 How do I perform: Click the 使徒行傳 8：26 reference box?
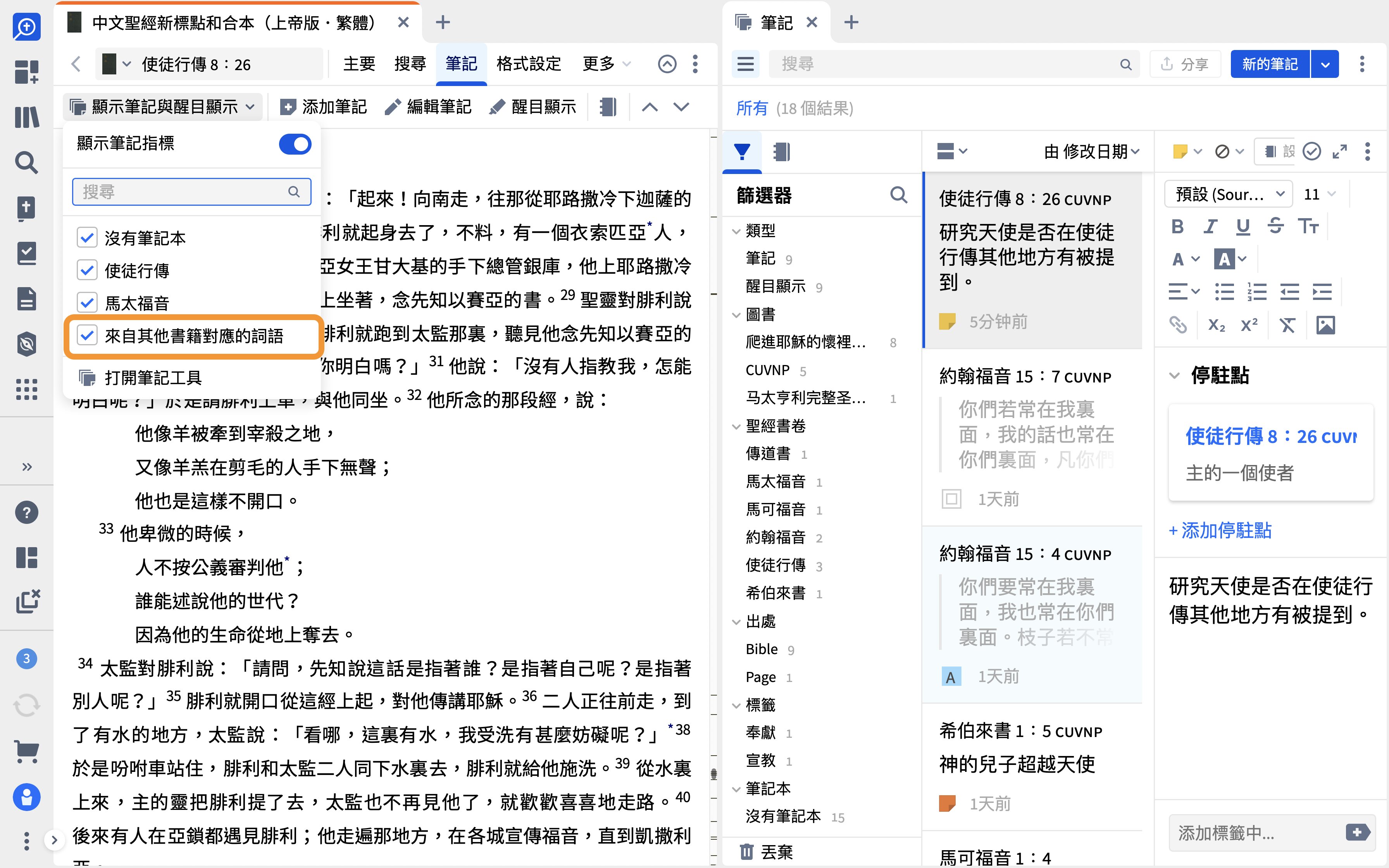point(210,64)
